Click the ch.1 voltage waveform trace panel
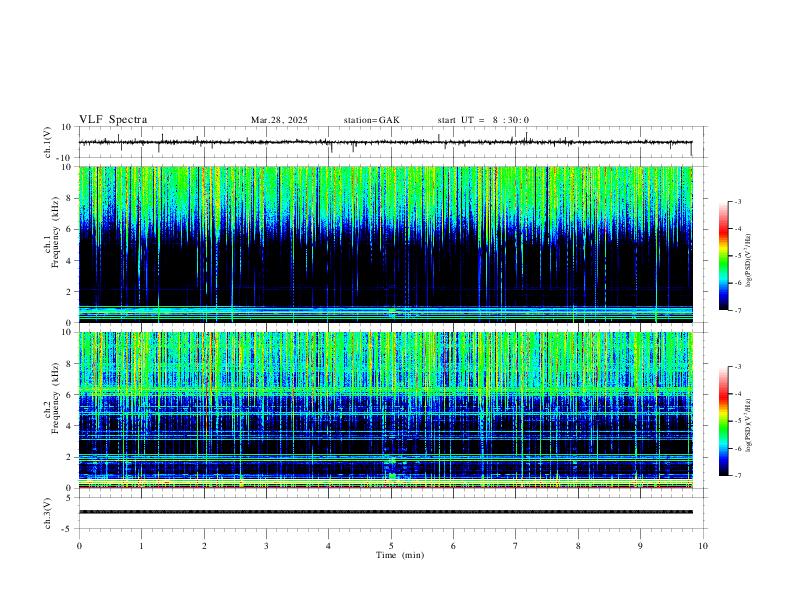The height and width of the screenshot is (612, 792). point(393,142)
